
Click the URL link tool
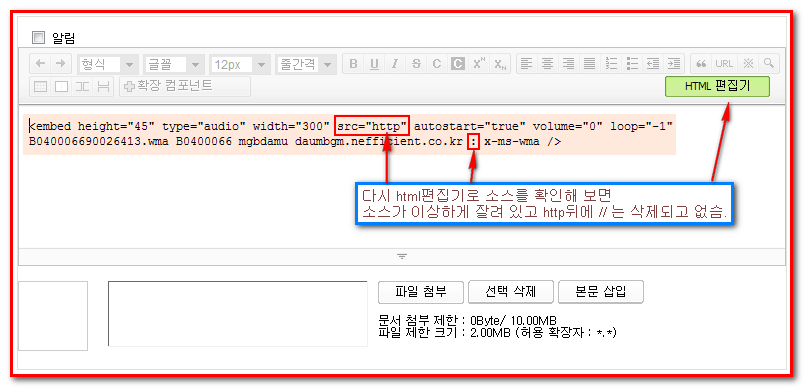point(724,64)
